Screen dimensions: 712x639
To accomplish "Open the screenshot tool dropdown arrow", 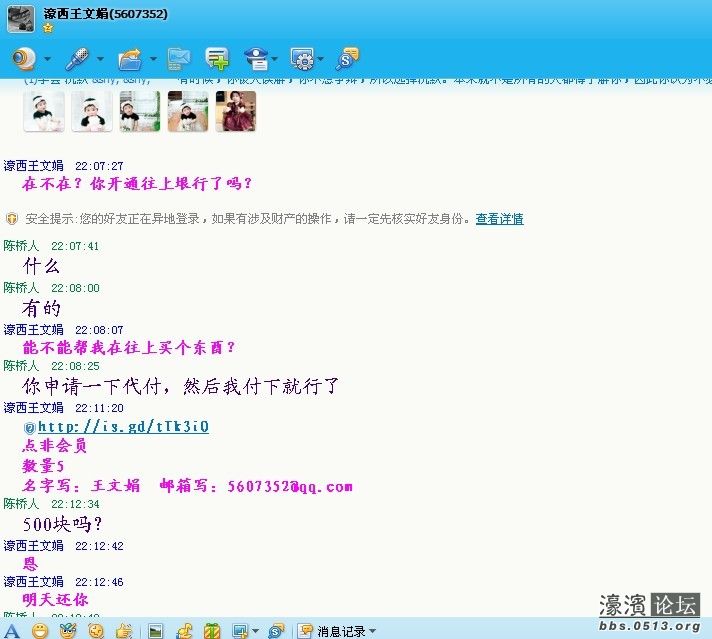I will (256, 632).
